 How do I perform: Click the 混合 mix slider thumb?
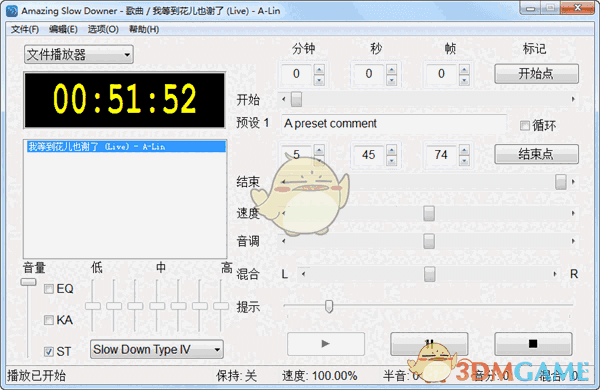coord(430,274)
